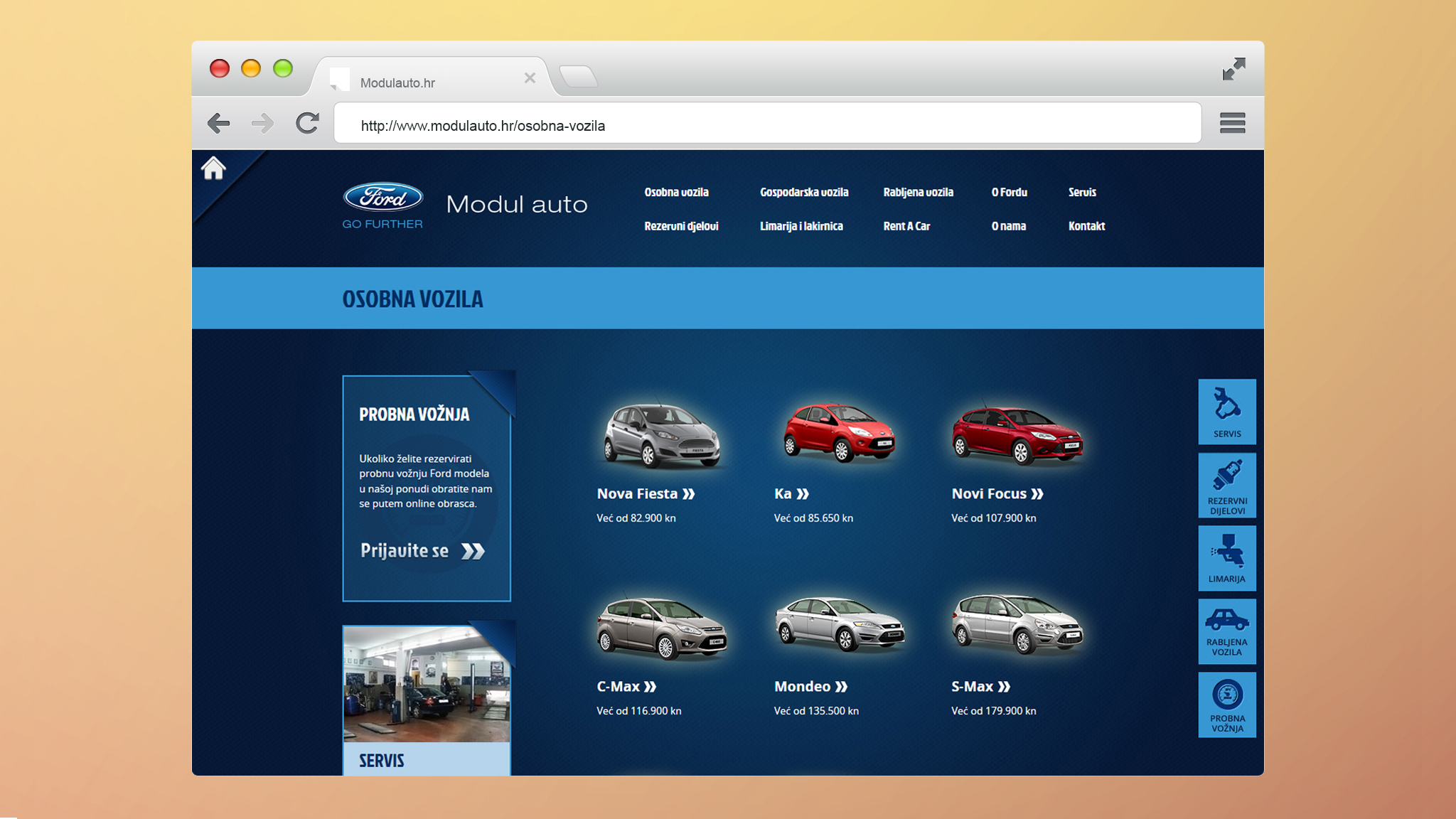Image resolution: width=1456 pixels, height=819 pixels.
Task: Click the price Već od 107.900 kn
Action: pyautogui.click(x=993, y=518)
